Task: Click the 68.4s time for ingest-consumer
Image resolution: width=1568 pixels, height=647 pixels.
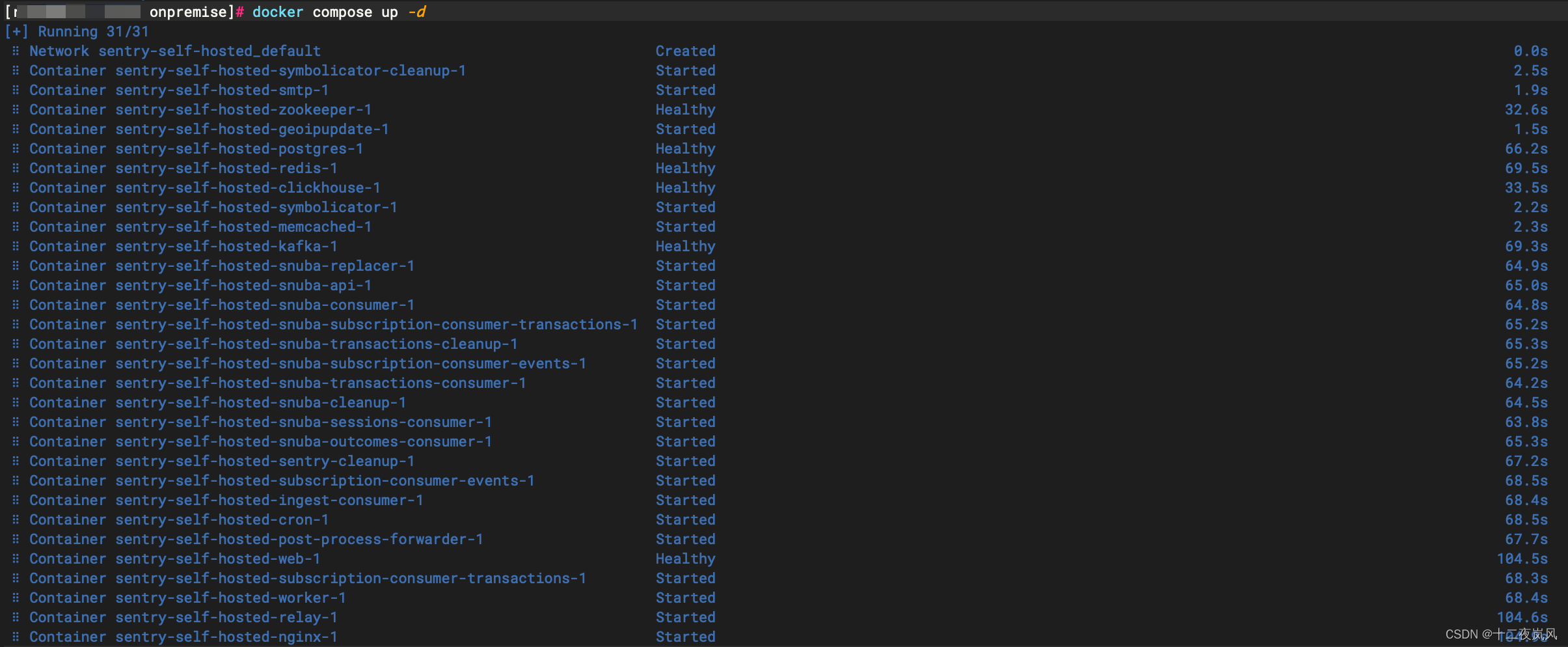Action: [x=1526, y=500]
